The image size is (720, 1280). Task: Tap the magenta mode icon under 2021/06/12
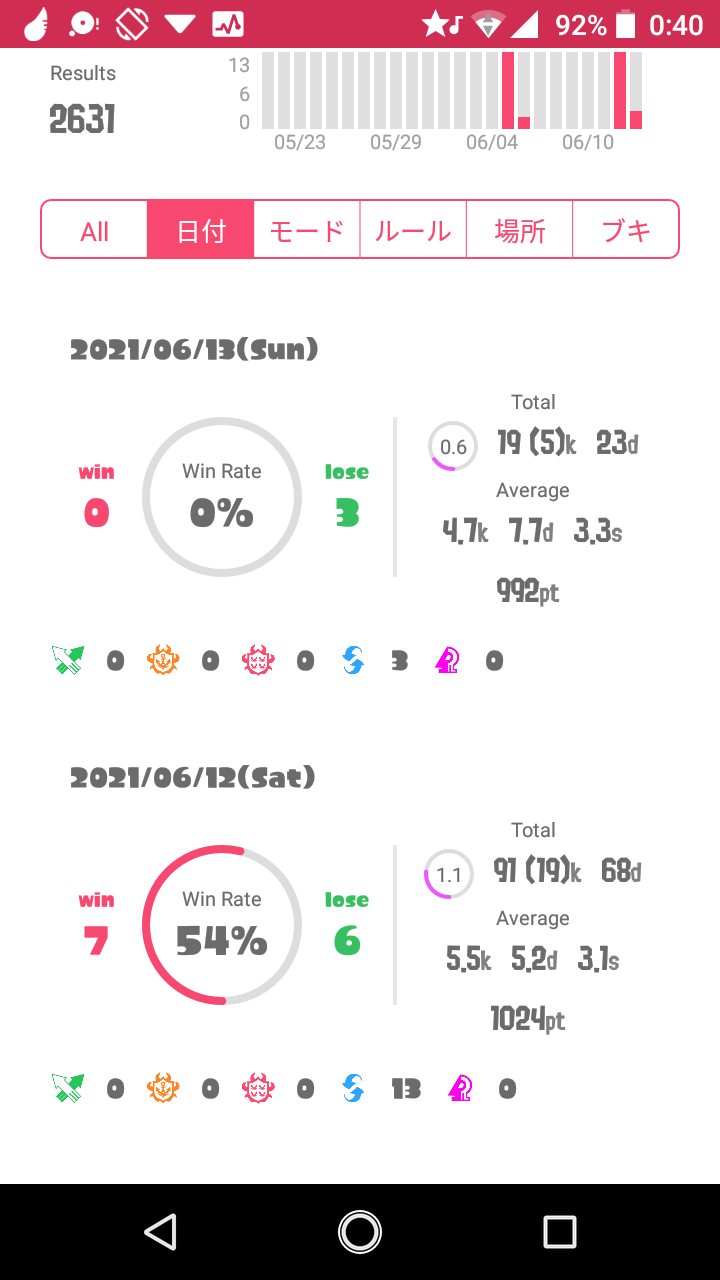(x=460, y=1088)
